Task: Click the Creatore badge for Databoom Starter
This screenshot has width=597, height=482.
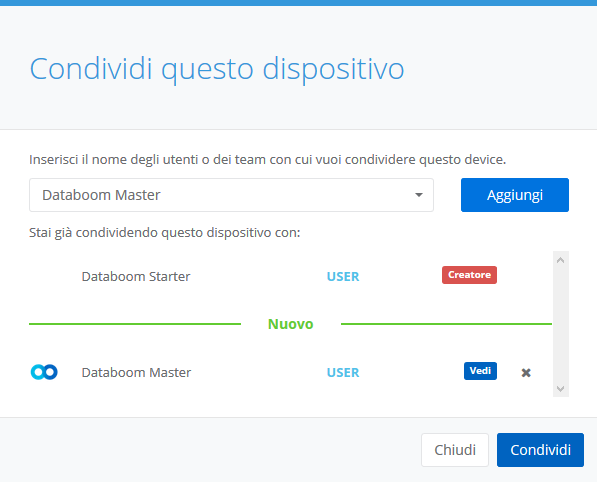Action: tap(469, 275)
